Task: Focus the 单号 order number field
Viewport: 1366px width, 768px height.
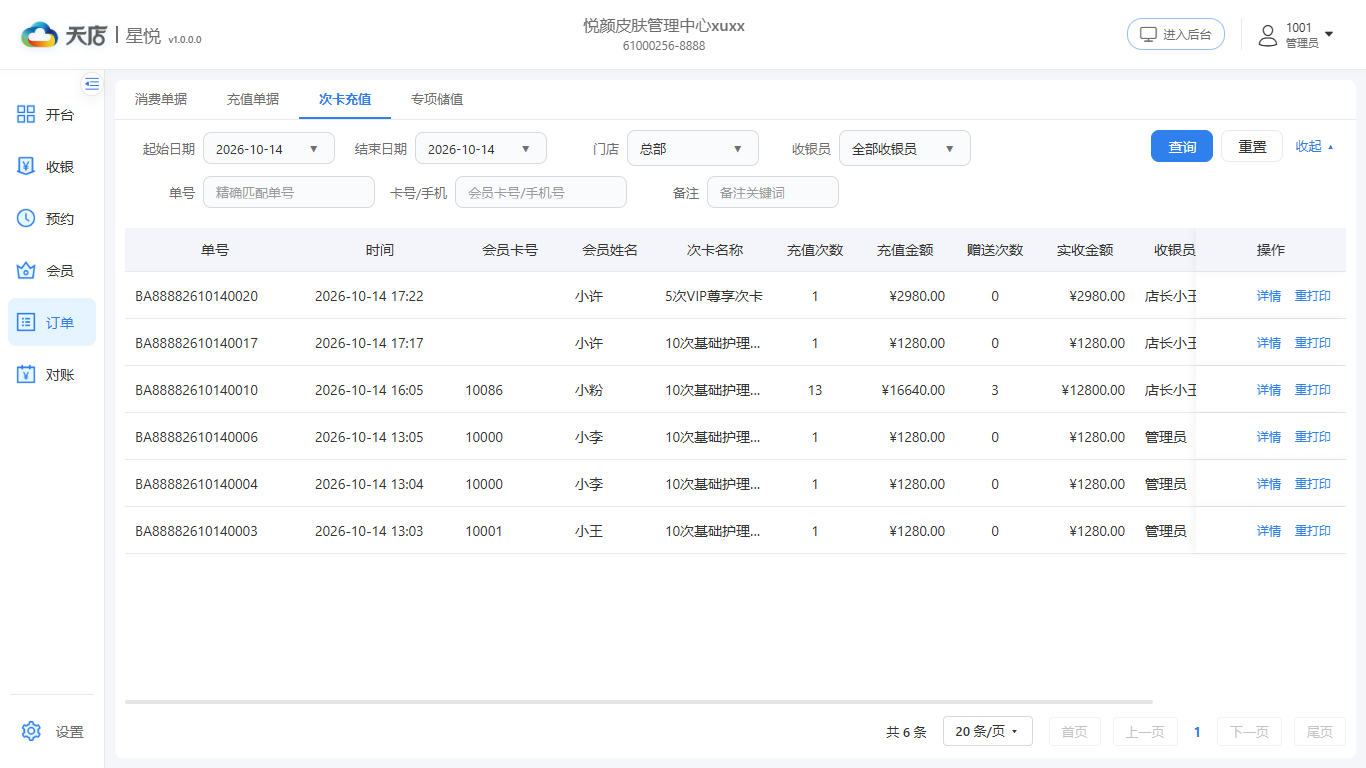Action: 289,192
